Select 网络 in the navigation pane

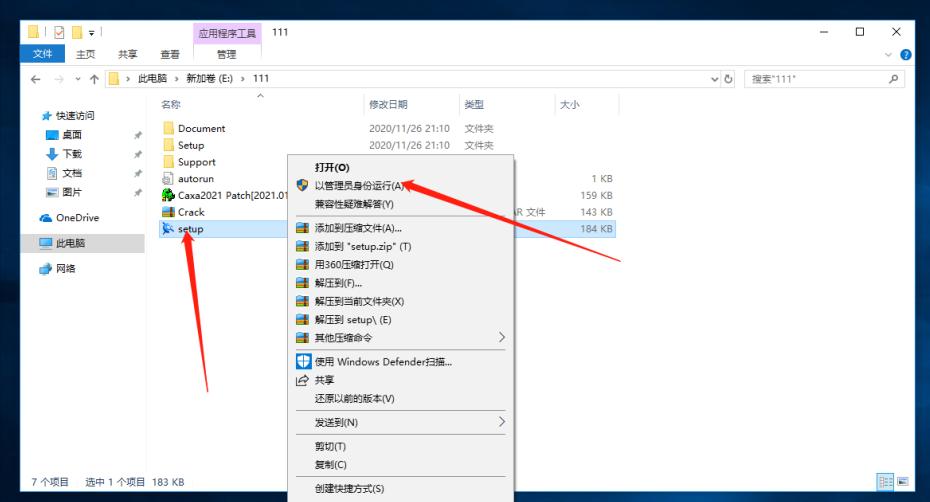coord(65,269)
